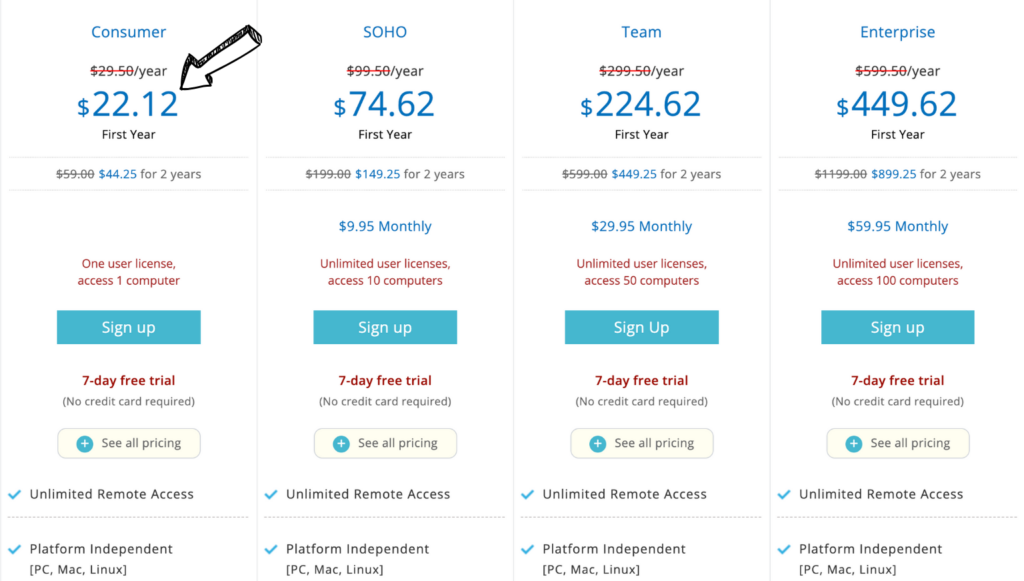Screen dimensions: 1024x581
Task: Click the checkmark beside Consumer's Unlimited Remote Access
Action: tap(14, 493)
